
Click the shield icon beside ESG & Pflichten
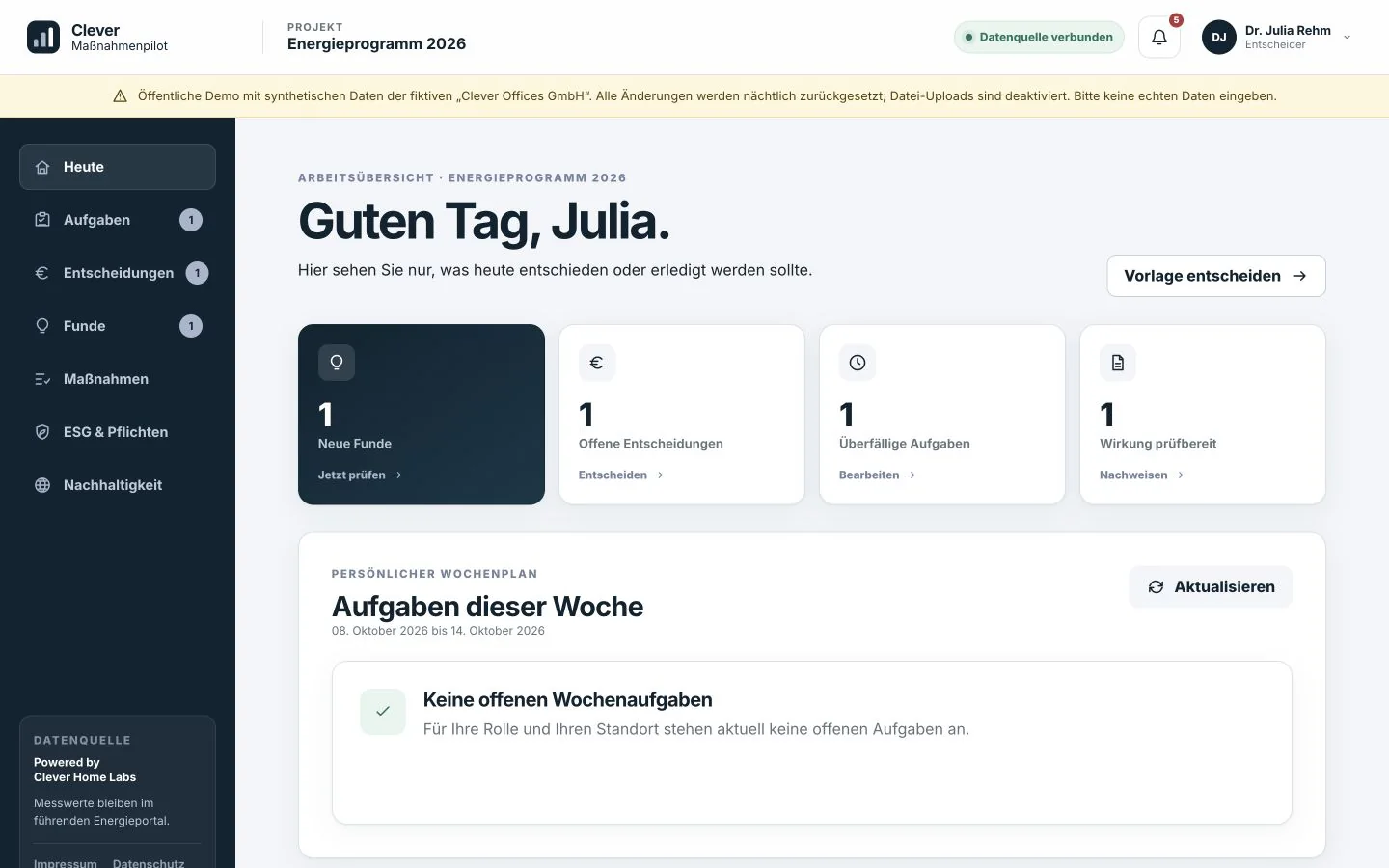coord(42,432)
